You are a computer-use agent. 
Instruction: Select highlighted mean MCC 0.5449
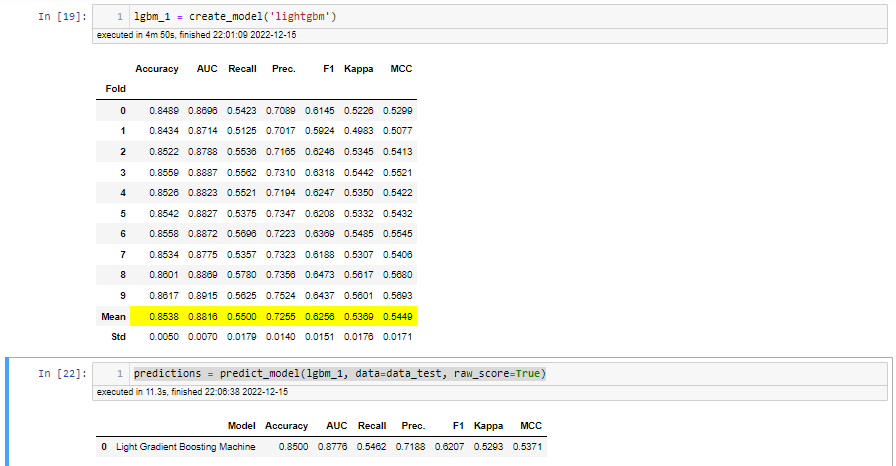click(x=398, y=316)
